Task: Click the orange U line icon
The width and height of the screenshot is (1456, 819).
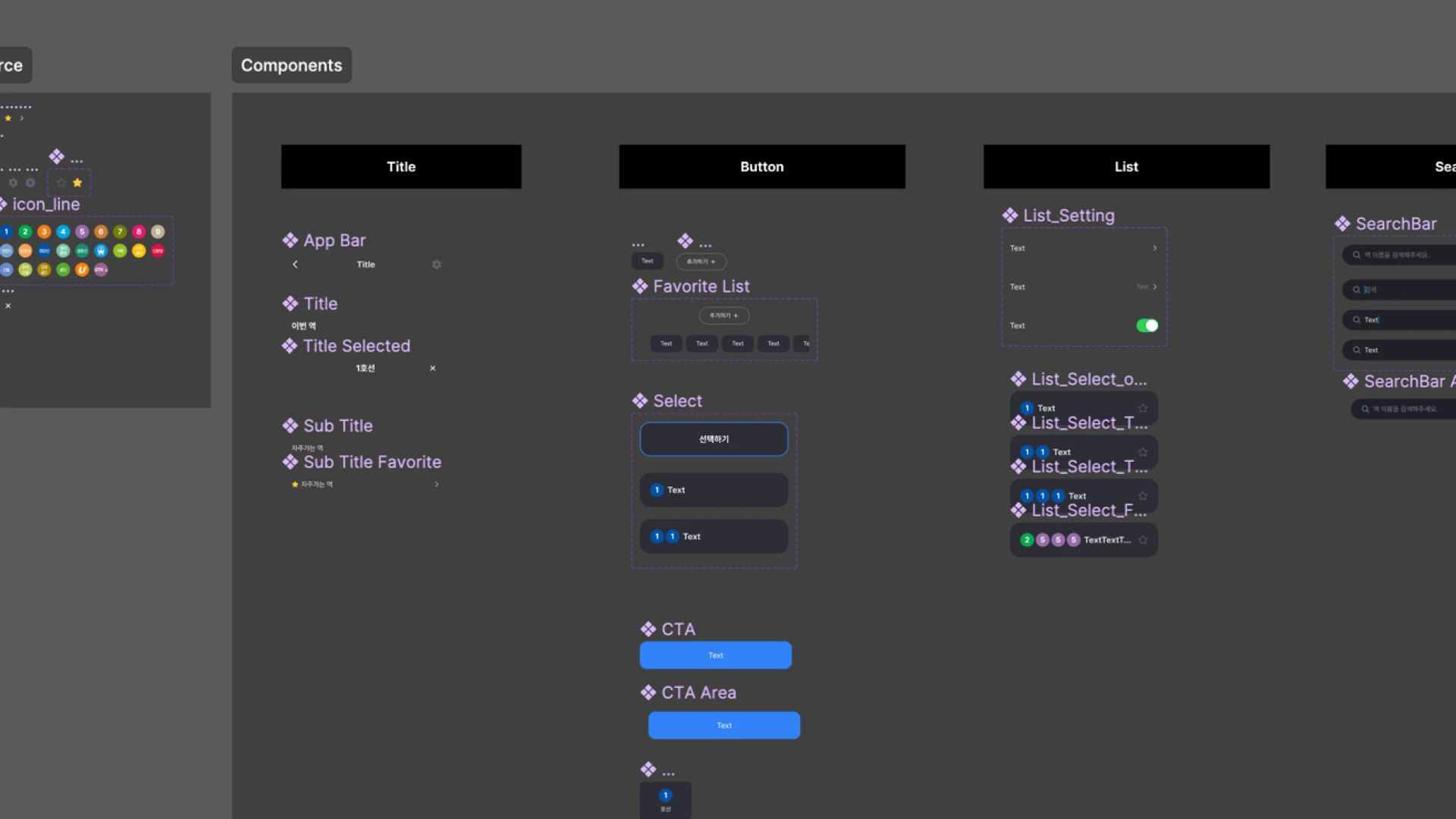Action: coord(82,270)
